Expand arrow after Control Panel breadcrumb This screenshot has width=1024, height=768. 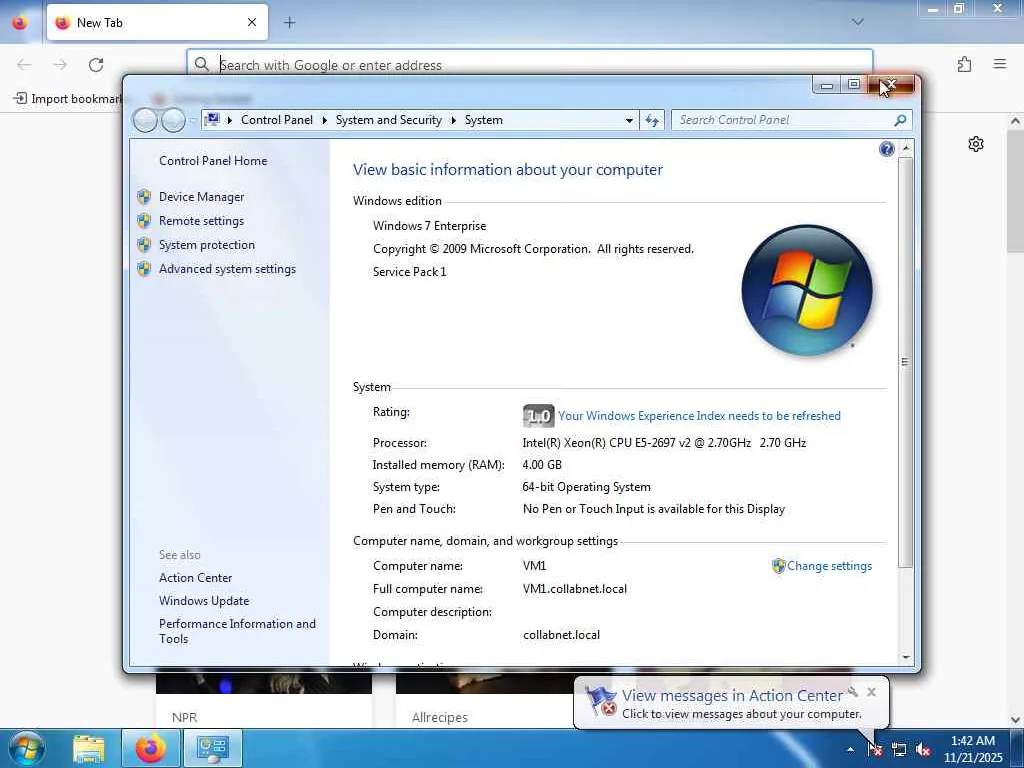click(x=325, y=120)
